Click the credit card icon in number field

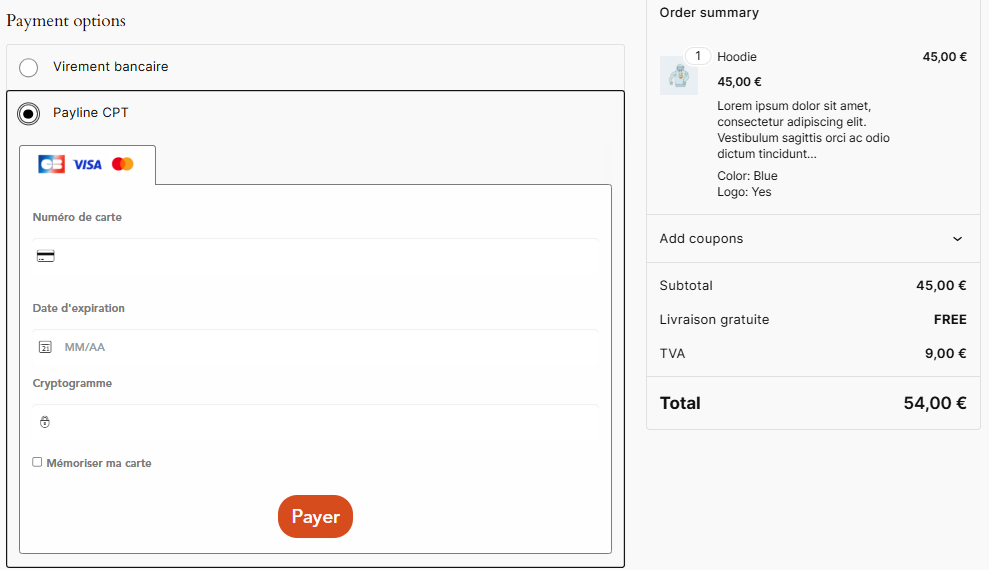coord(45,256)
